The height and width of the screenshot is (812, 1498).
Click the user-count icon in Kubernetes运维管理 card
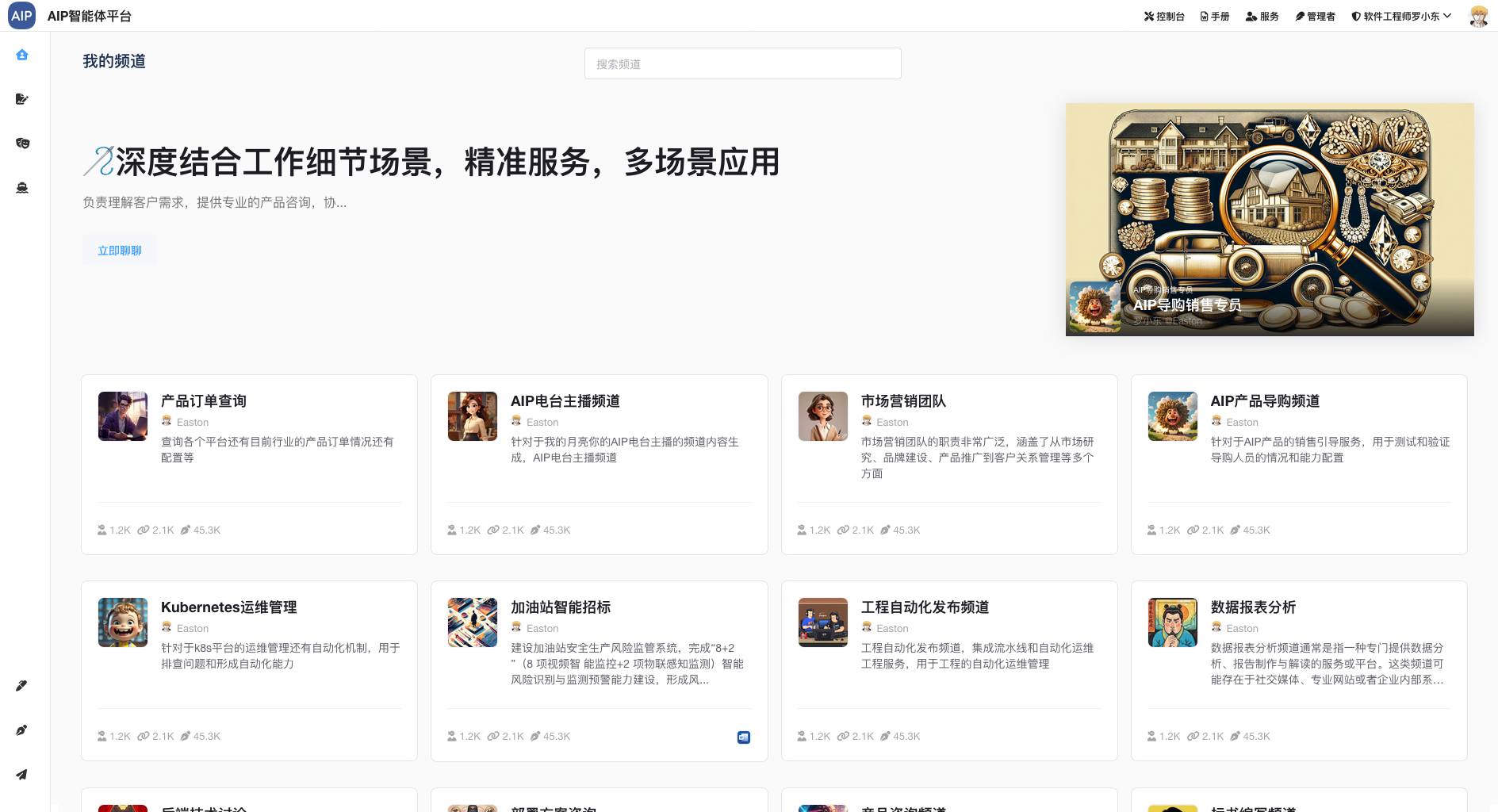pyautogui.click(x=102, y=736)
